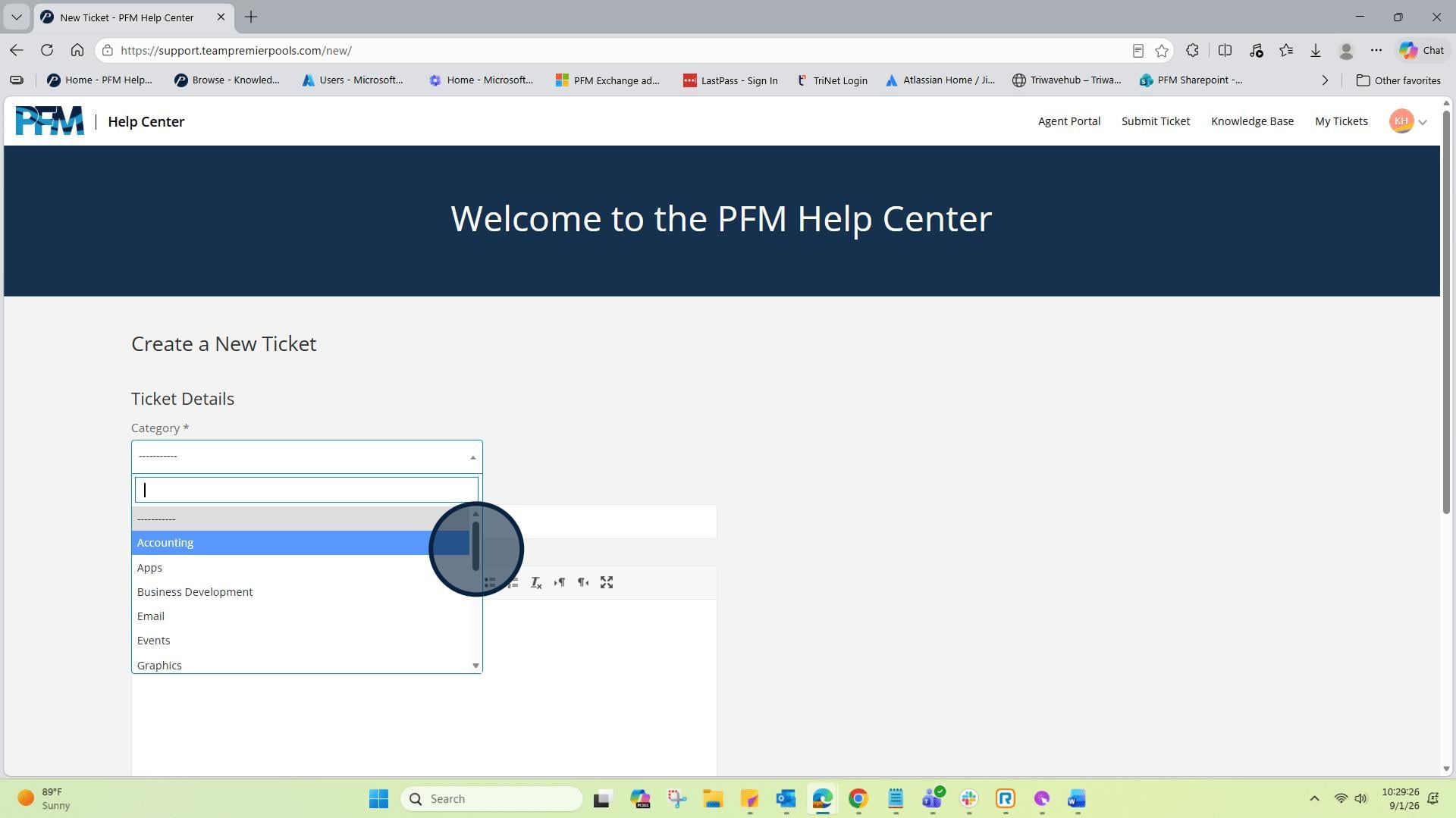Click the clear formatting icon in editor
1456x818 pixels.
(536, 582)
